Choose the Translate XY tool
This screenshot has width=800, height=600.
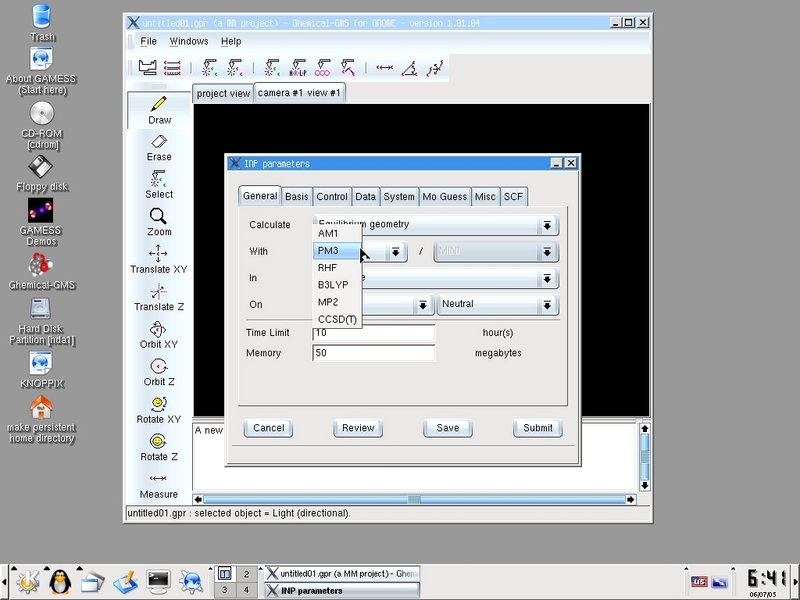[x=159, y=259]
